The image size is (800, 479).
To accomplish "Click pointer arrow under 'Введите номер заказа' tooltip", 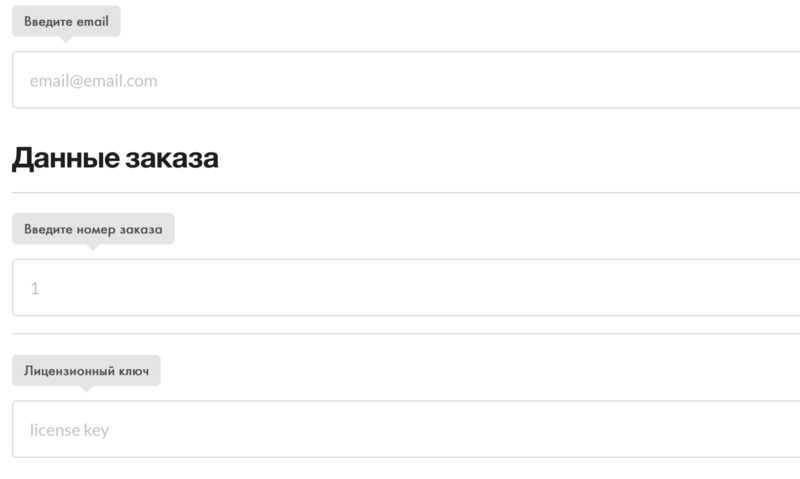I will [92, 247].
